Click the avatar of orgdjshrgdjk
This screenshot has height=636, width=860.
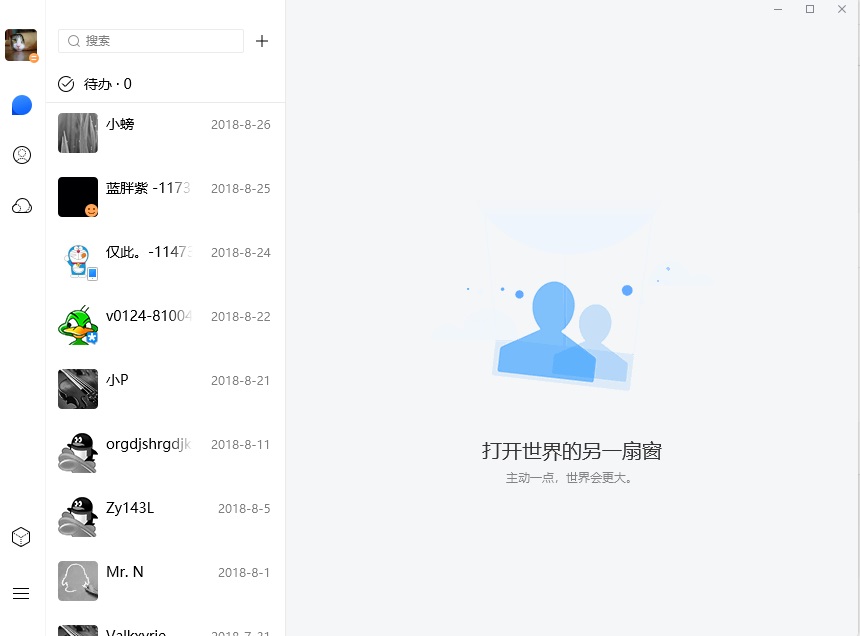[77, 451]
